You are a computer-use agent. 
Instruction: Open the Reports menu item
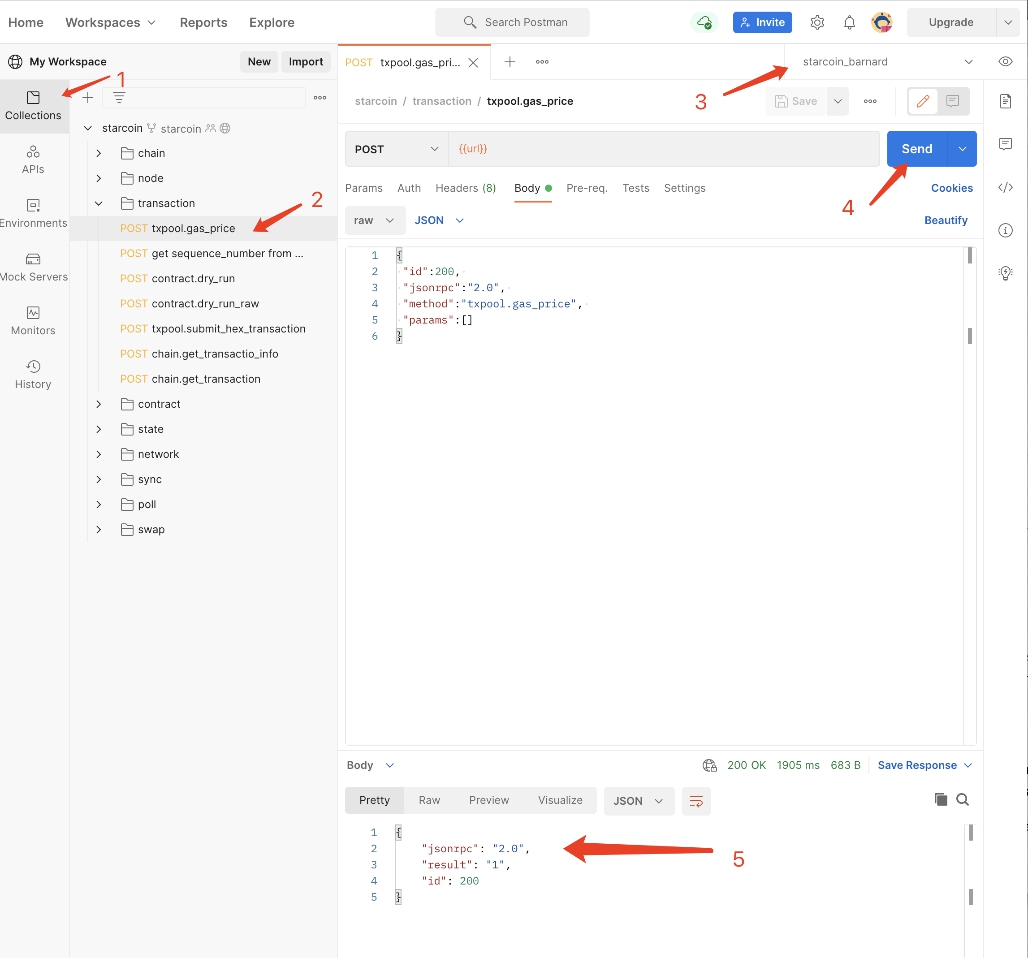(203, 22)
